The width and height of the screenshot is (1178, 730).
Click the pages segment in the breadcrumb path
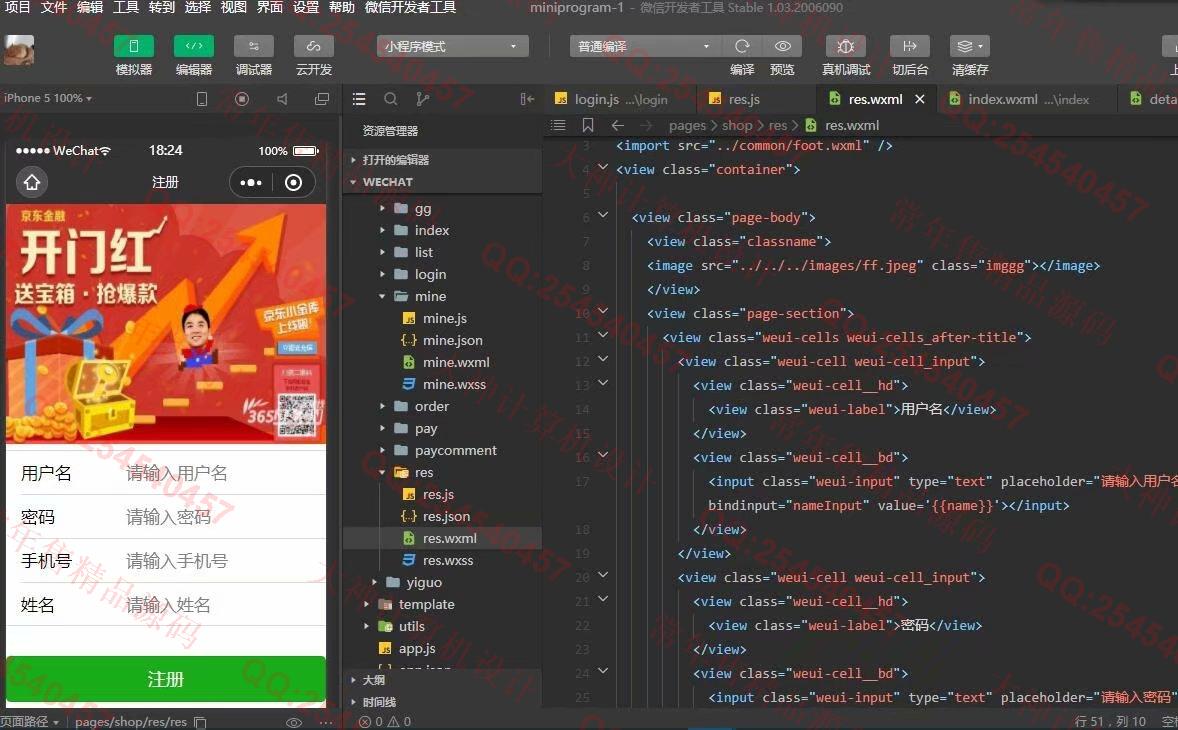[687, 125]
